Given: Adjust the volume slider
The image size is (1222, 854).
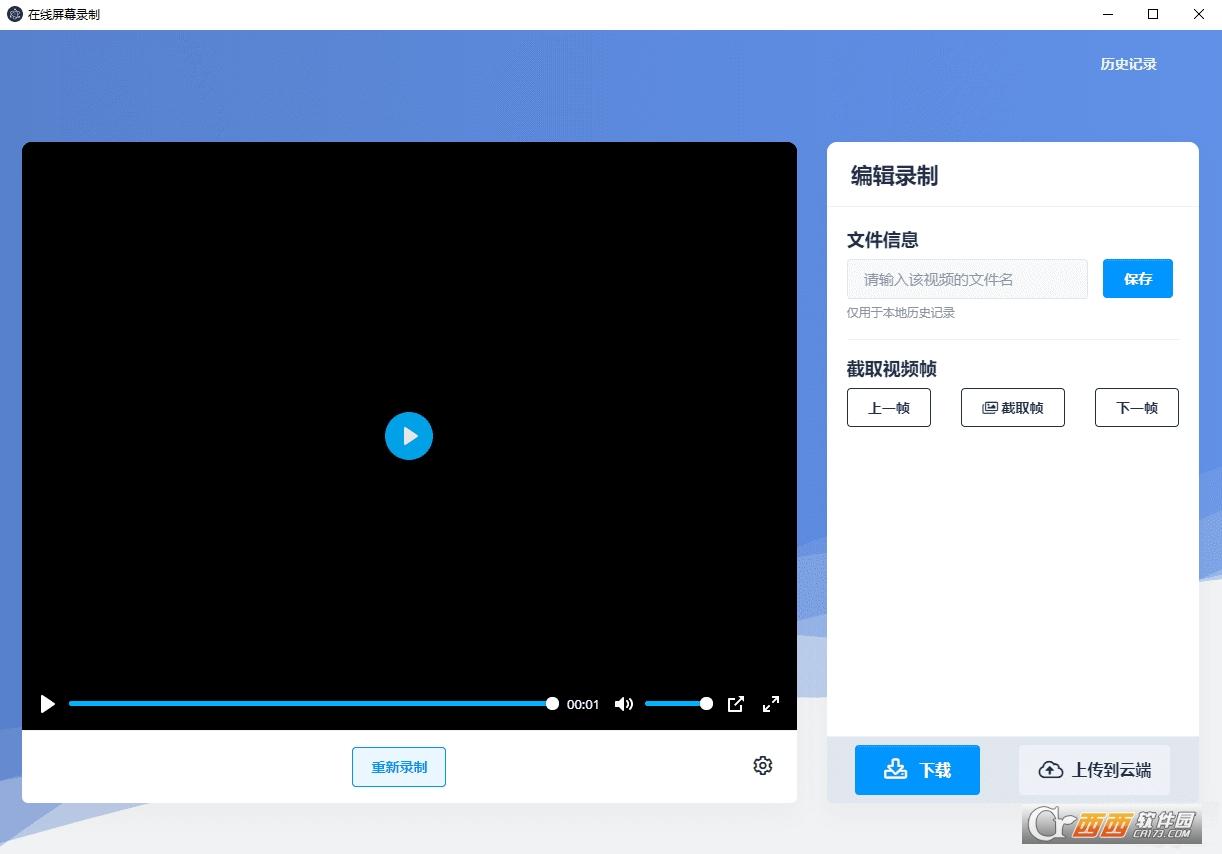Looking at the screenshot, I should coord(676,704).
